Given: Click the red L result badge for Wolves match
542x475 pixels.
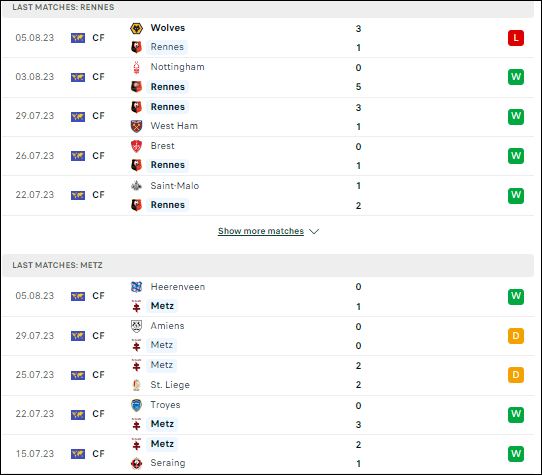Looking at the screenshot, I should coord(516,38).
